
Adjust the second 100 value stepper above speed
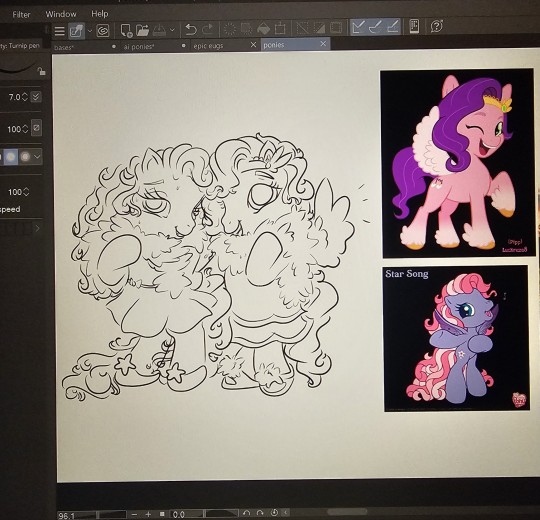click(x=26, y=192)
